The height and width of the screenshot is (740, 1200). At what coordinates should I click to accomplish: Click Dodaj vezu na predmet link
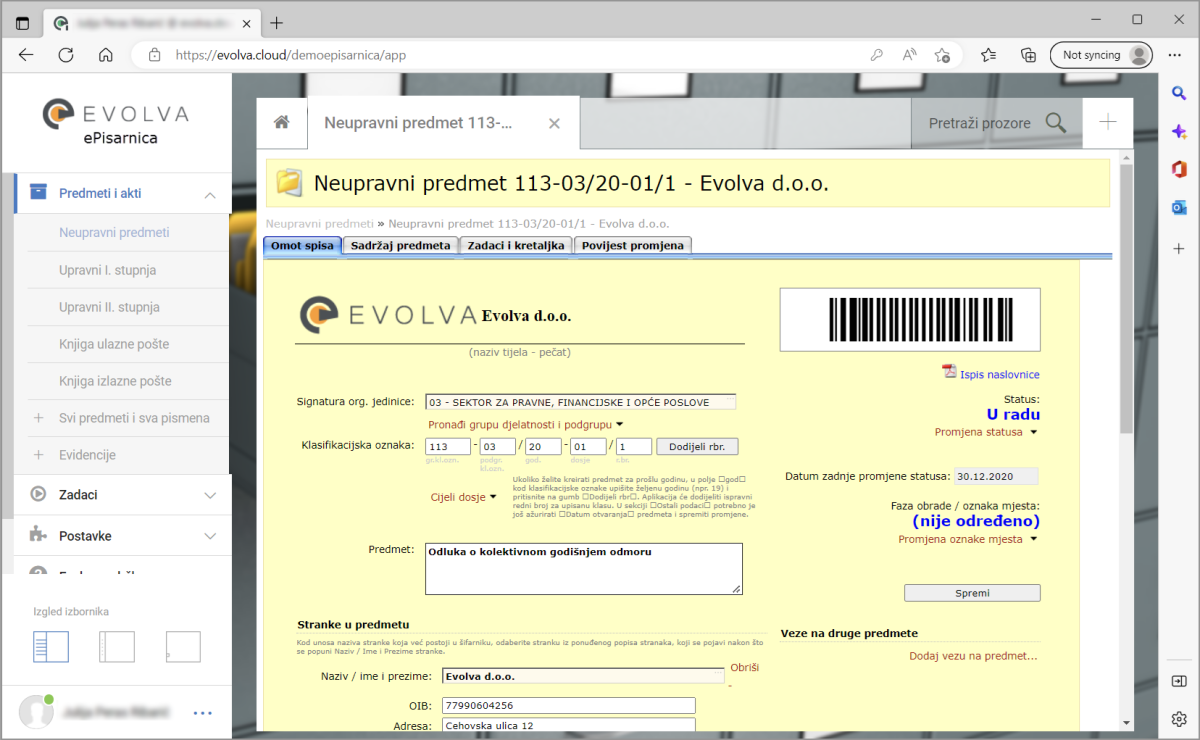point(973,656)
